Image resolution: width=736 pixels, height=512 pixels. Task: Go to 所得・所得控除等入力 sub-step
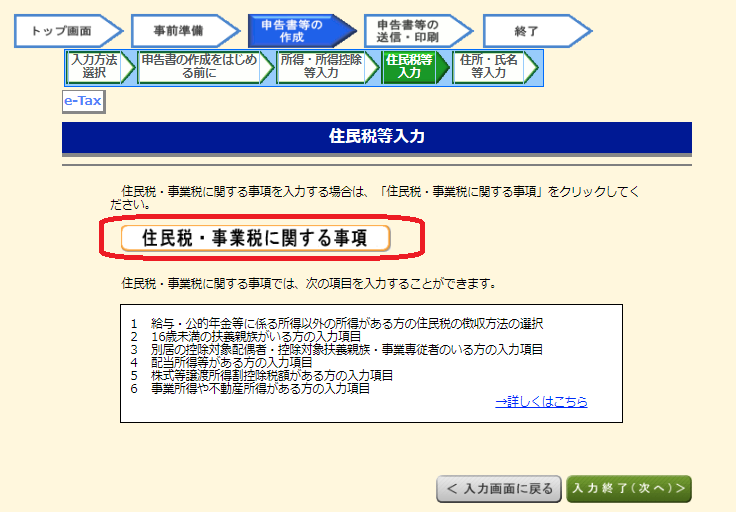click(327, 67)
